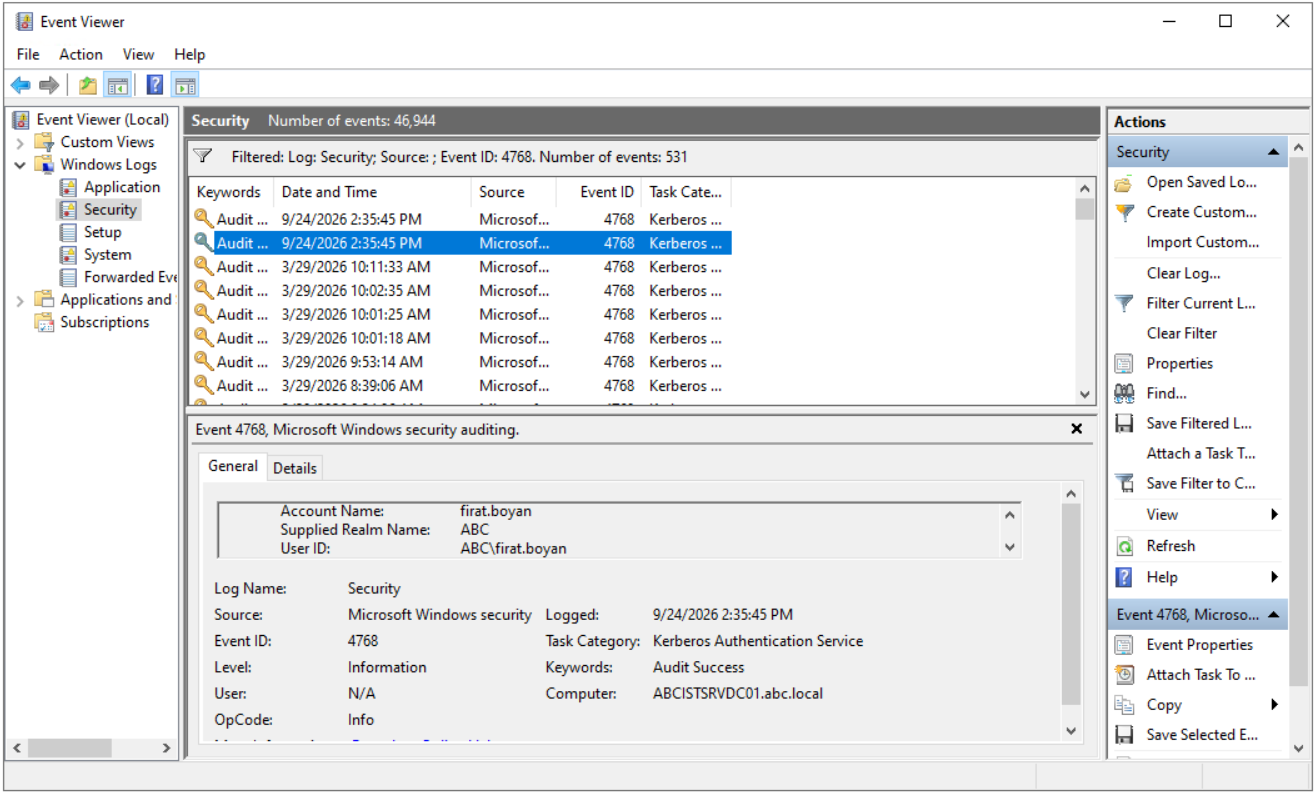
Task: Click the Up one level folder icon
Action: [x=89, y=85]
